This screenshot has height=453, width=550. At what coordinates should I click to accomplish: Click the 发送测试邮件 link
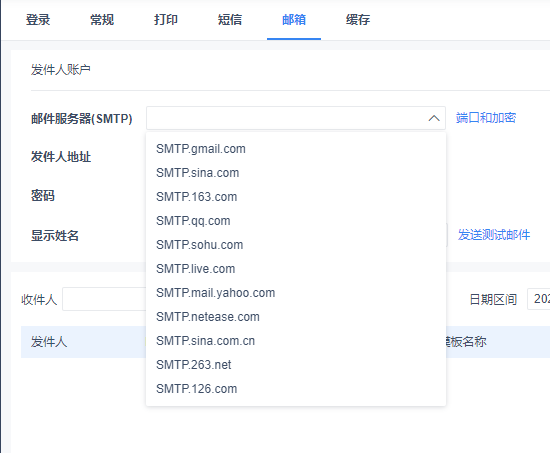pyautogui.click(x=494, y=235)
